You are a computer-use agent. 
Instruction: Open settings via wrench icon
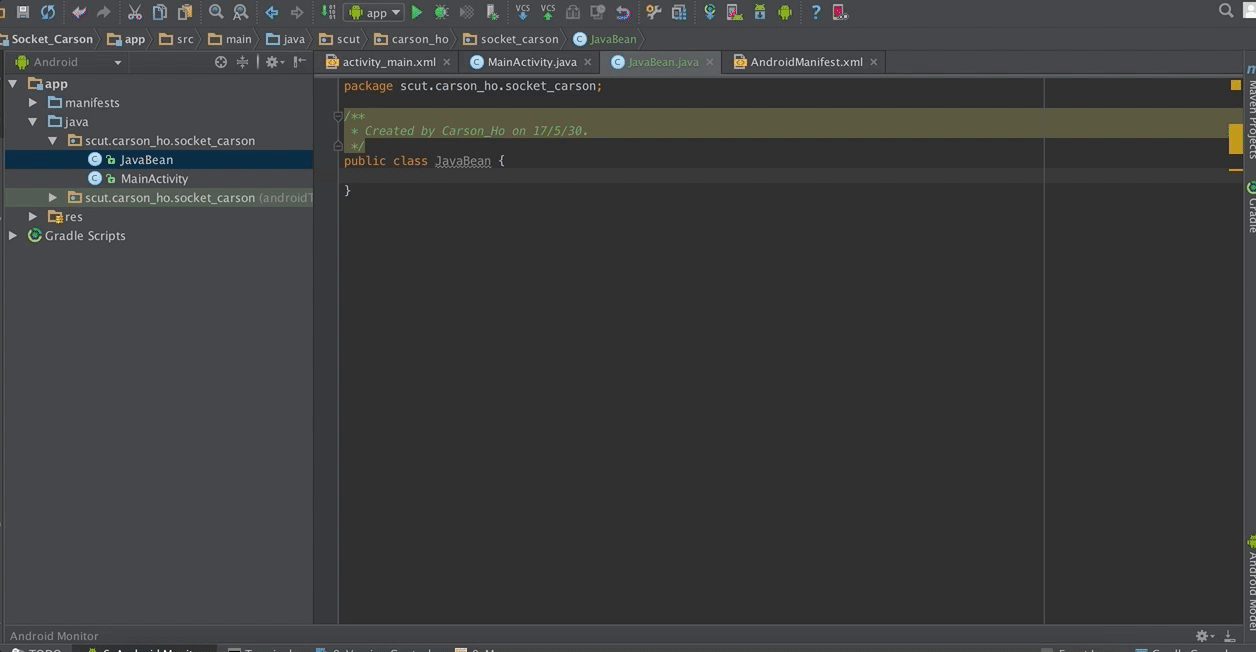click(654, 12)
